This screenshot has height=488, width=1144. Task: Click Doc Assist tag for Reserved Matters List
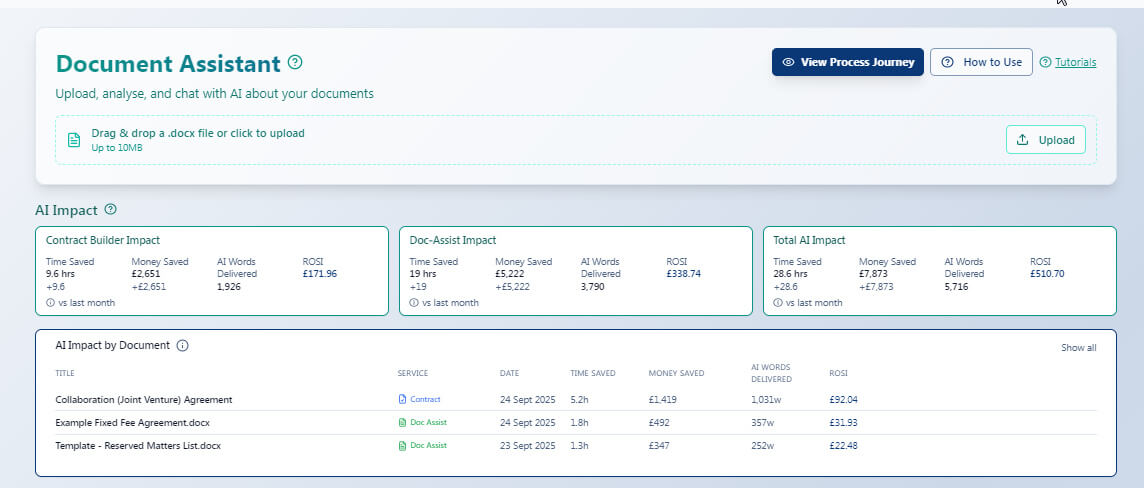click(422, 446)
